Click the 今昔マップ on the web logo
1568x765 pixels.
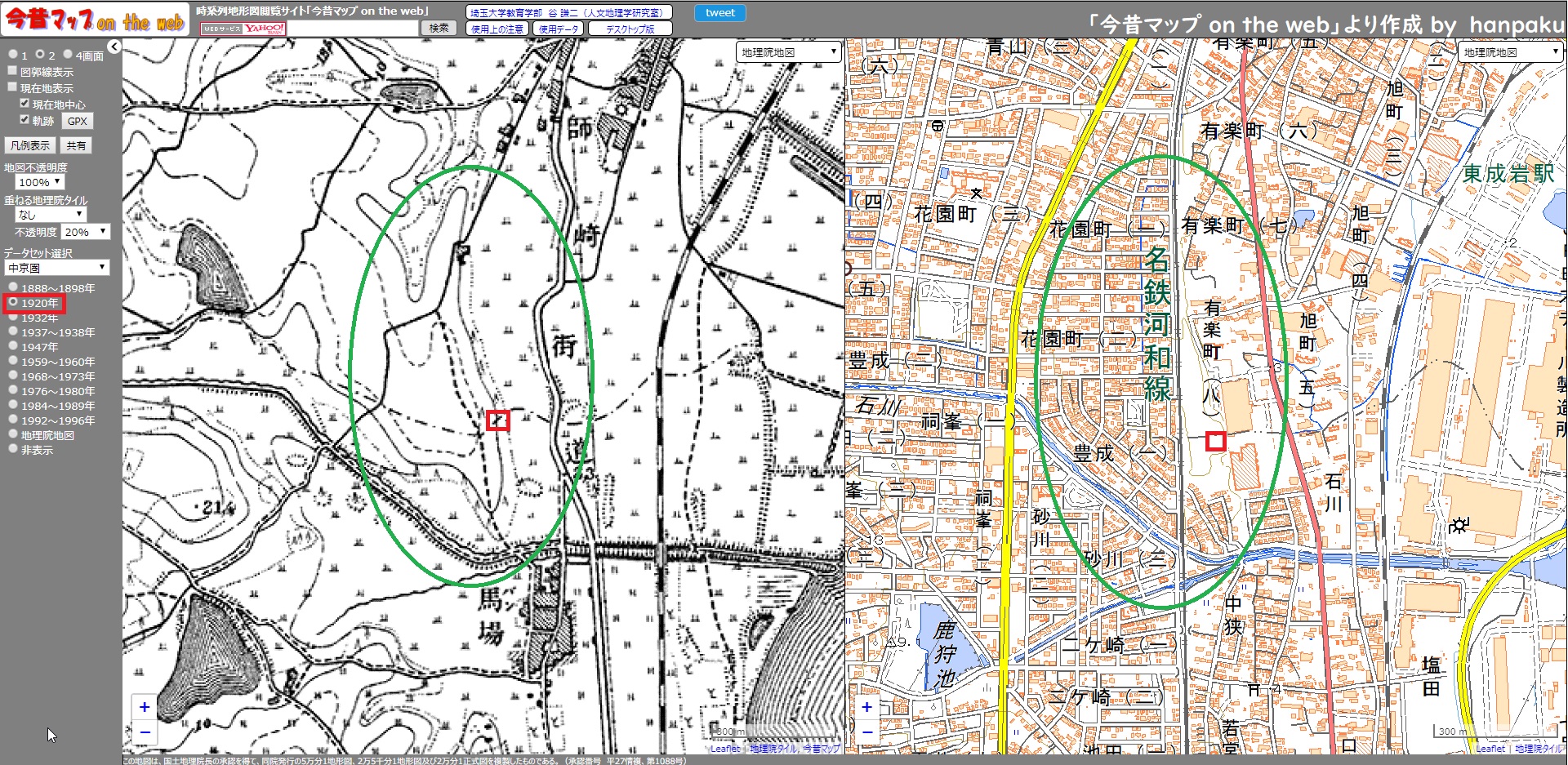coord(95,20)
